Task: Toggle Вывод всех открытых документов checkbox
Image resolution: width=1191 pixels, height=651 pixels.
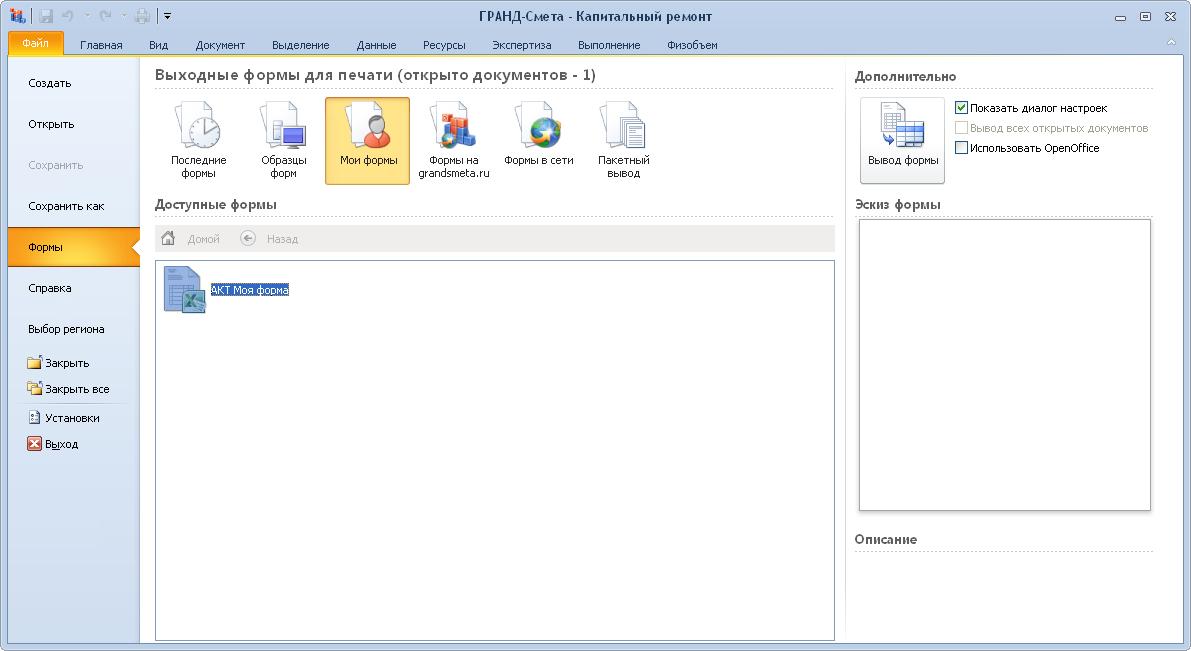Action: [961, 128]
